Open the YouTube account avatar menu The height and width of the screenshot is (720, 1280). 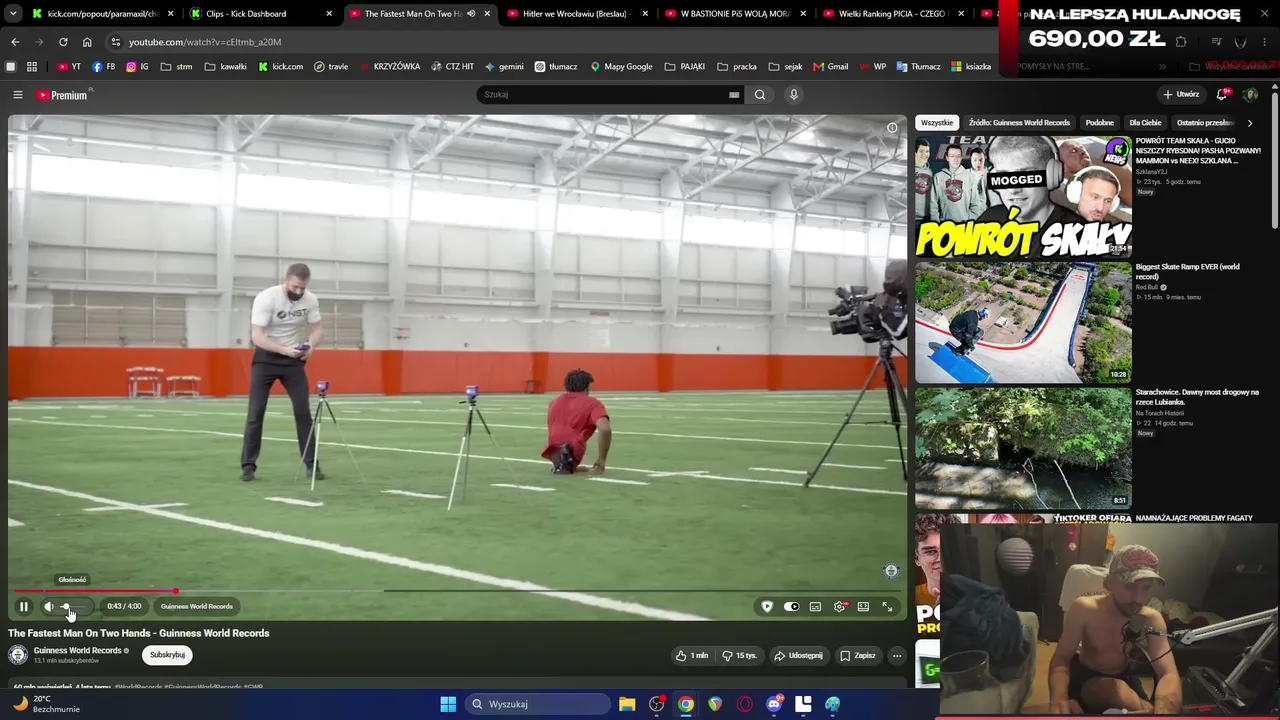pos(1250,95)
